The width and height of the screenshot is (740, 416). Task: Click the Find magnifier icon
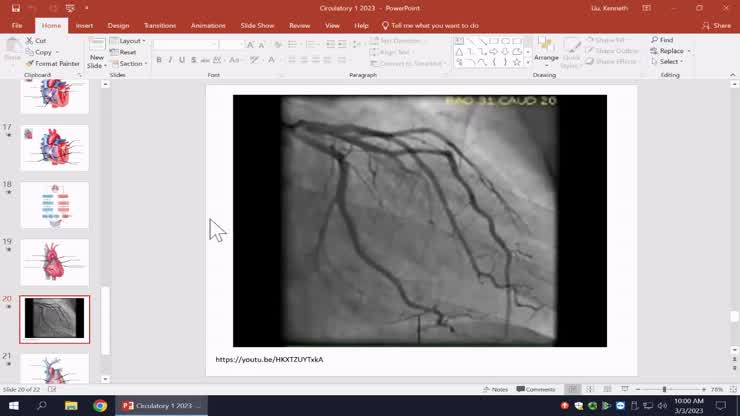654,40
